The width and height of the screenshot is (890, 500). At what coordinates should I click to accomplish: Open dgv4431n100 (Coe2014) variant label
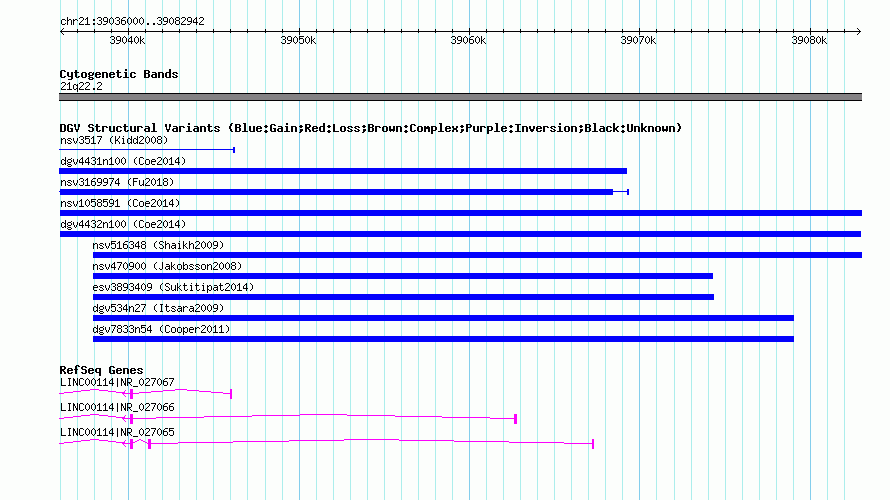point(123,161)
